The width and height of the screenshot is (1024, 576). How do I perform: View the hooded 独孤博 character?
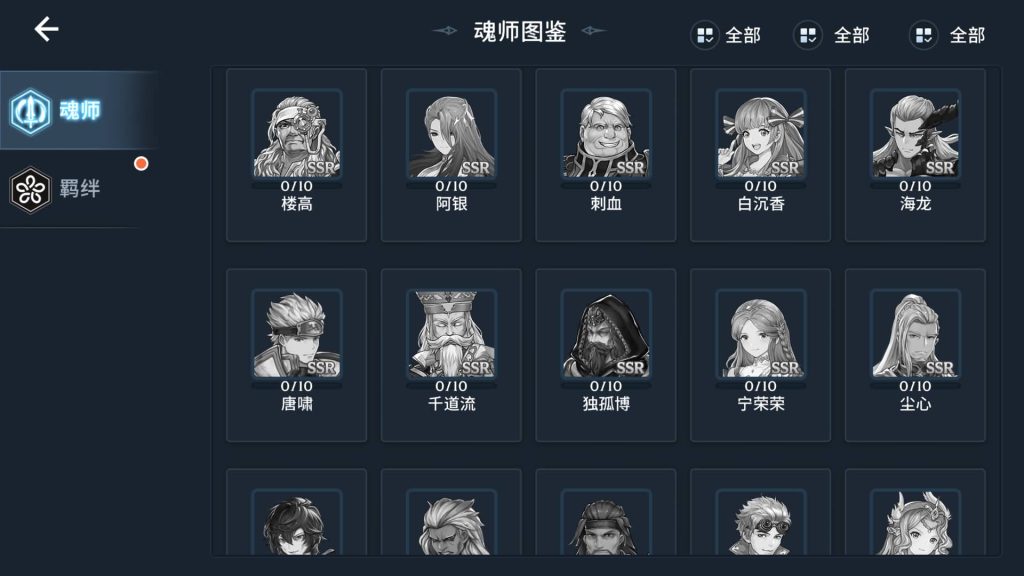(x=606, y=334)
